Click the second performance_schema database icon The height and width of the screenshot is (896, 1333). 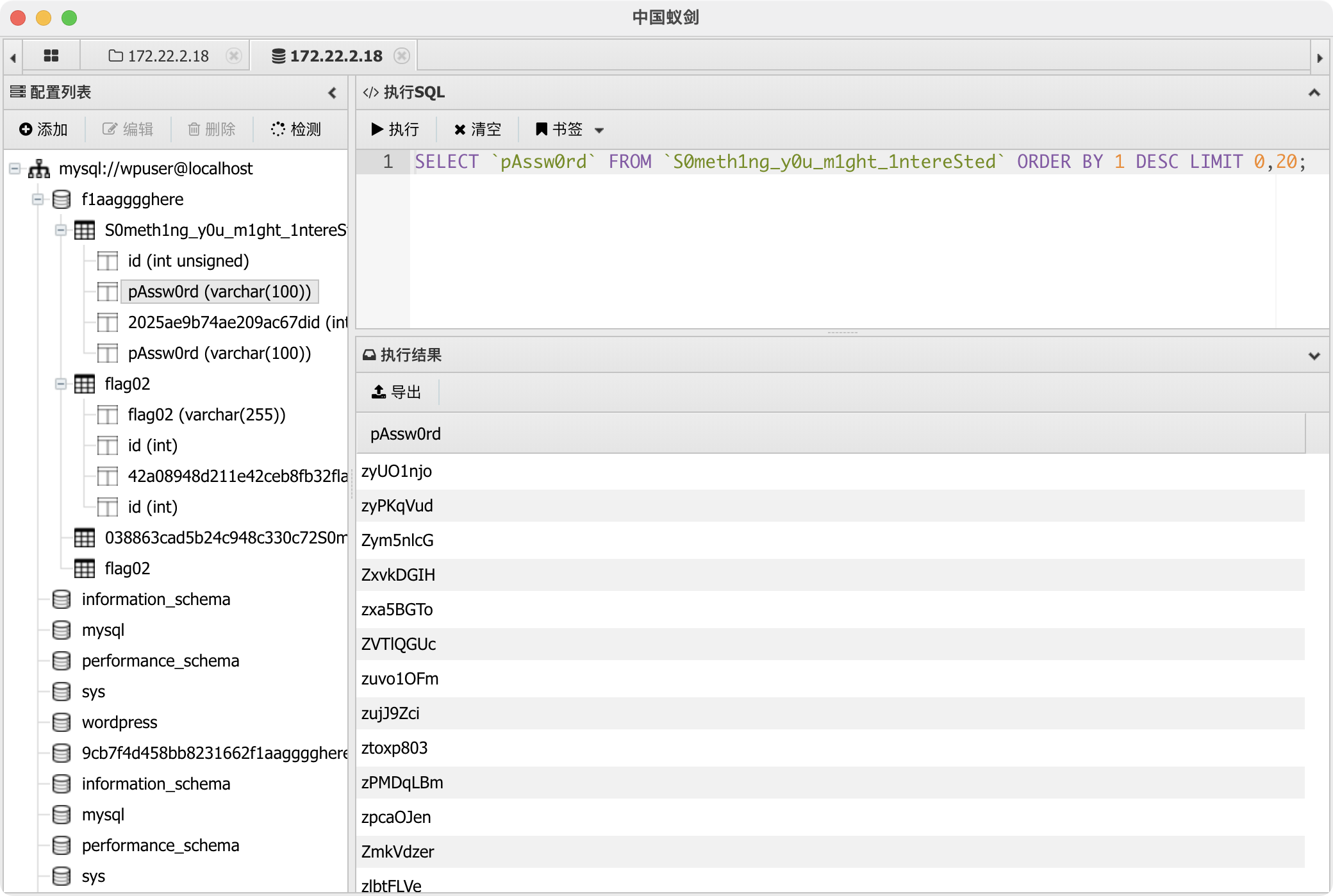[x=62, y=845]
